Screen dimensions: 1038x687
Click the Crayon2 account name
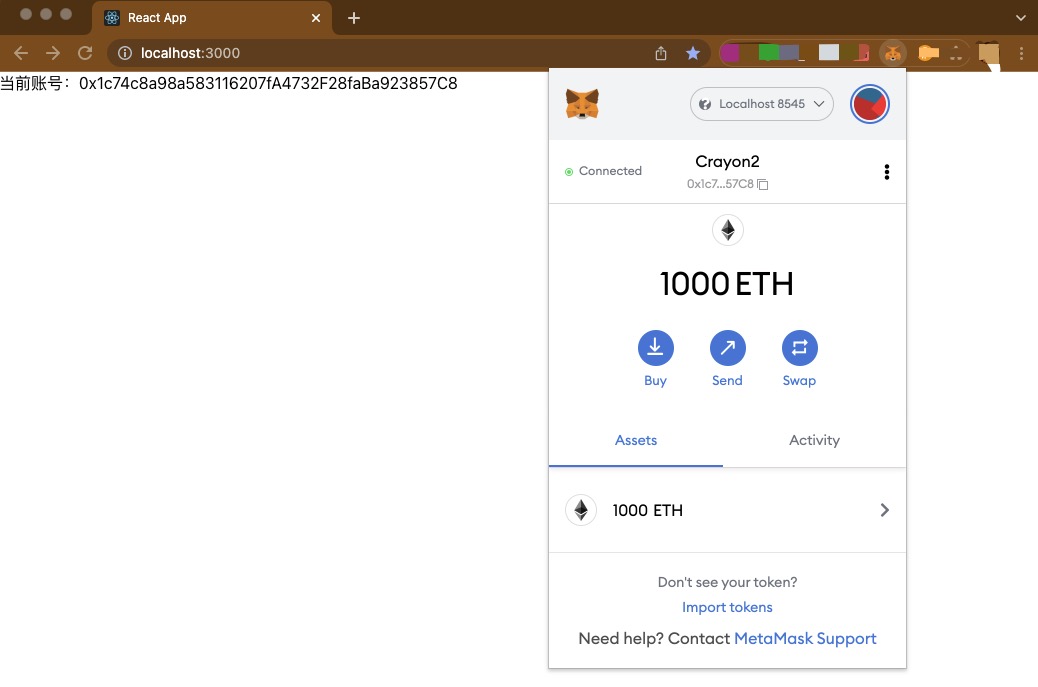pos(727,161)
